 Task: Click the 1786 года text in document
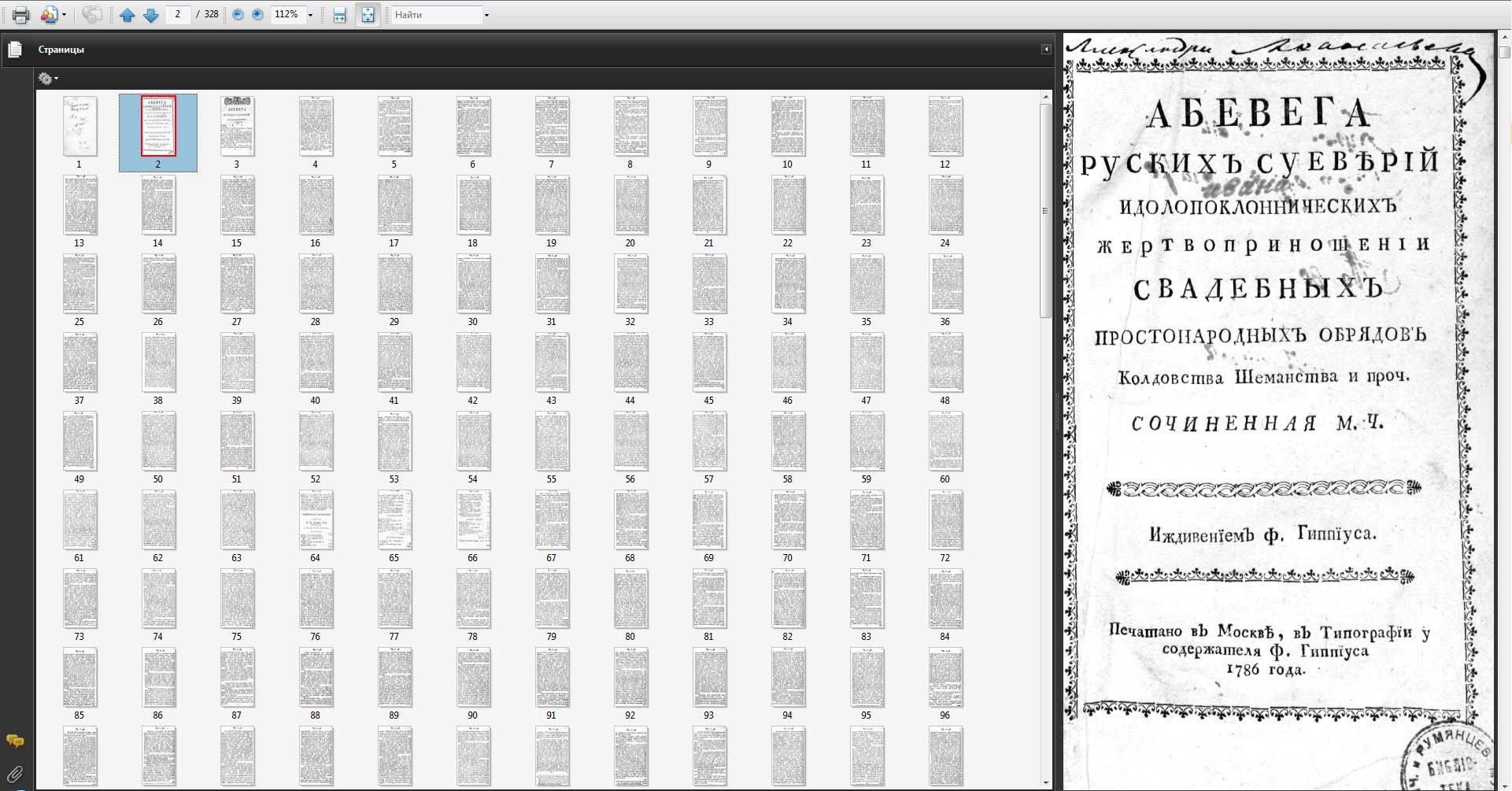1266,670
